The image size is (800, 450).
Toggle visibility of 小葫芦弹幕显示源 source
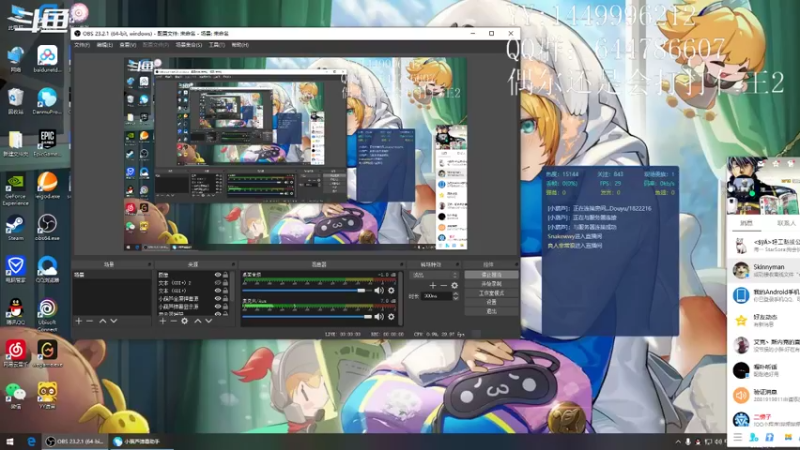218,306
